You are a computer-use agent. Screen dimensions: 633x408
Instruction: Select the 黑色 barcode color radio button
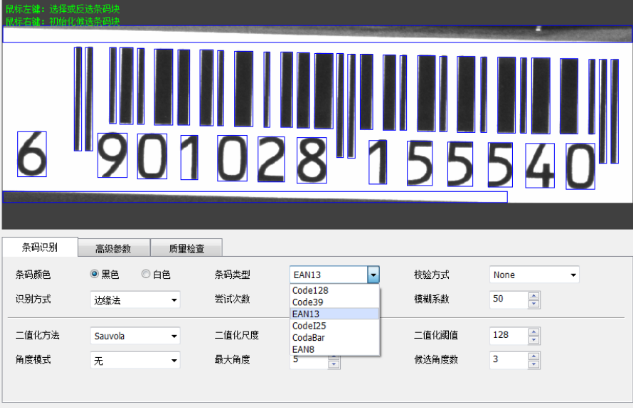[x=94, y=274]
